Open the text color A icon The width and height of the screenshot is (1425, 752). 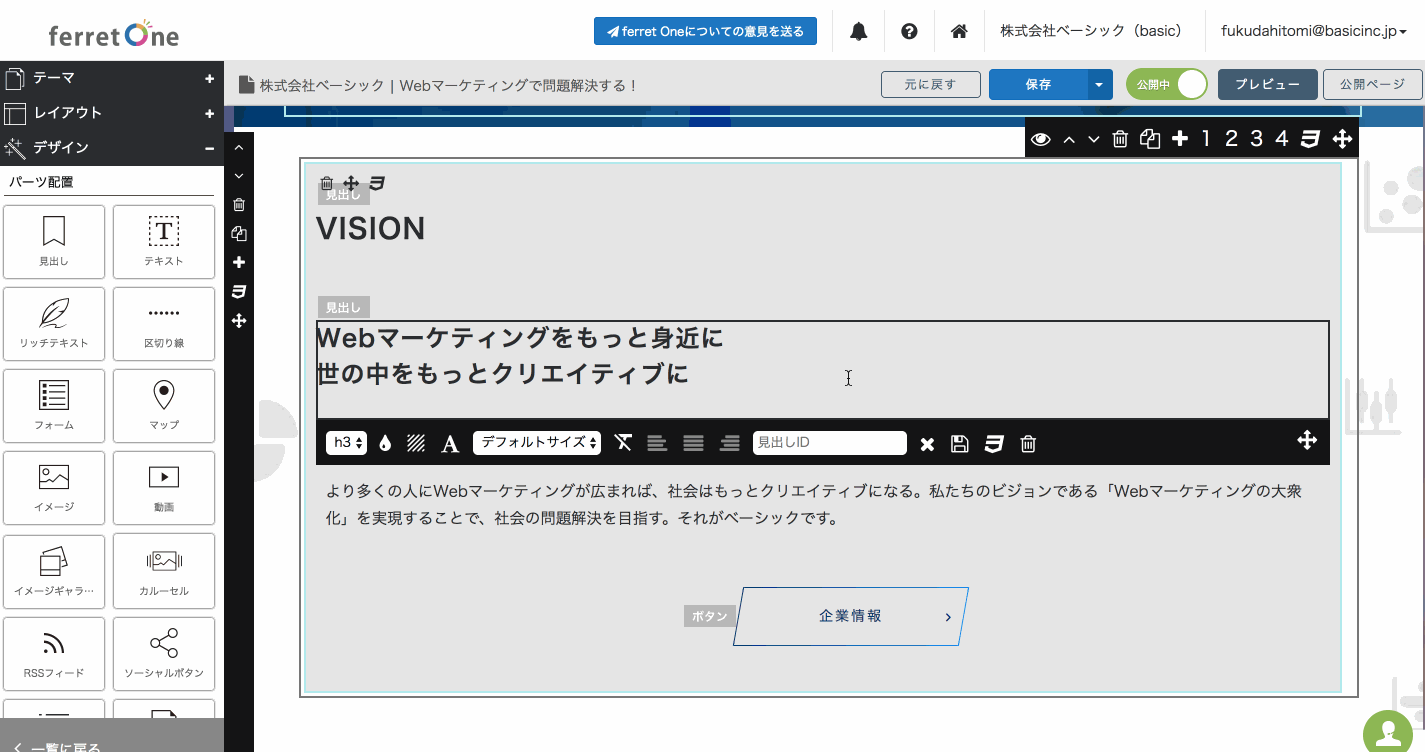coord(450,444)
